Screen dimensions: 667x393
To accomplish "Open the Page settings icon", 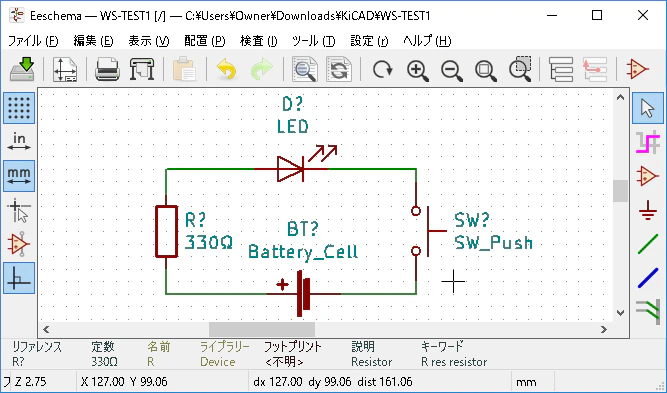I will click(x=65, y=69).
